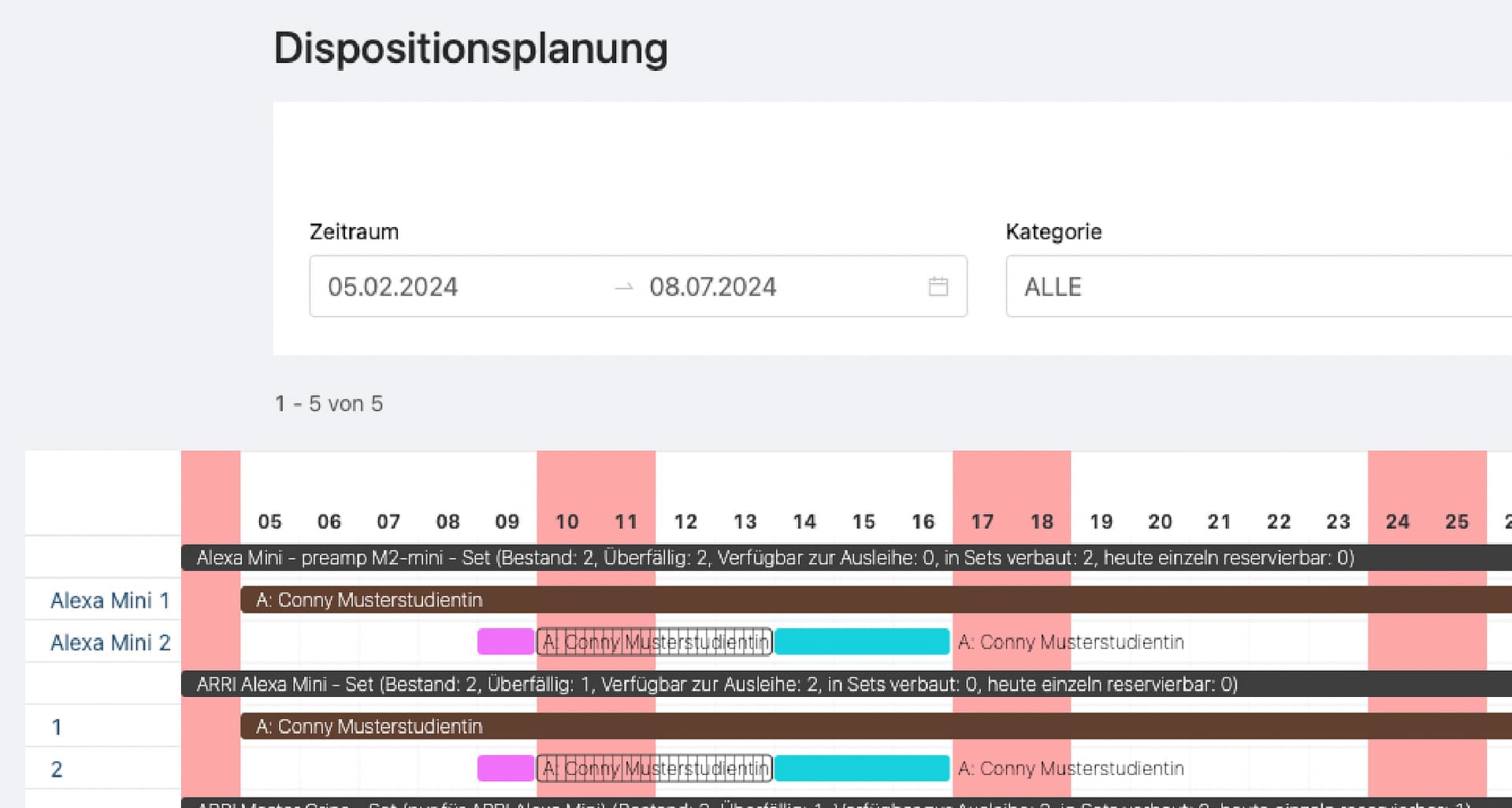Click item link 1 under ARRI Alexa Mini
The image size is (1512, 808).
[57, 727]
